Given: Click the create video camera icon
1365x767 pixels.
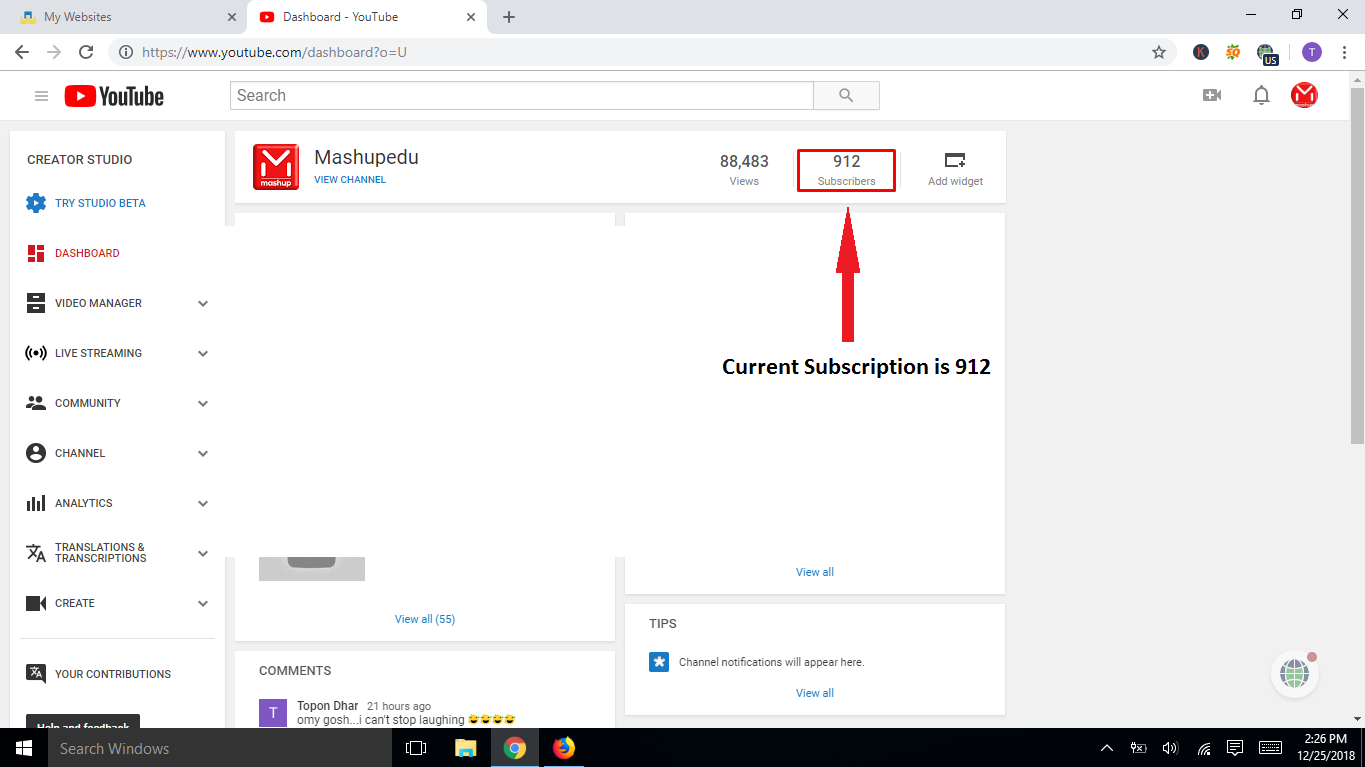Looking at the screenshot, I should (1211, 95).
